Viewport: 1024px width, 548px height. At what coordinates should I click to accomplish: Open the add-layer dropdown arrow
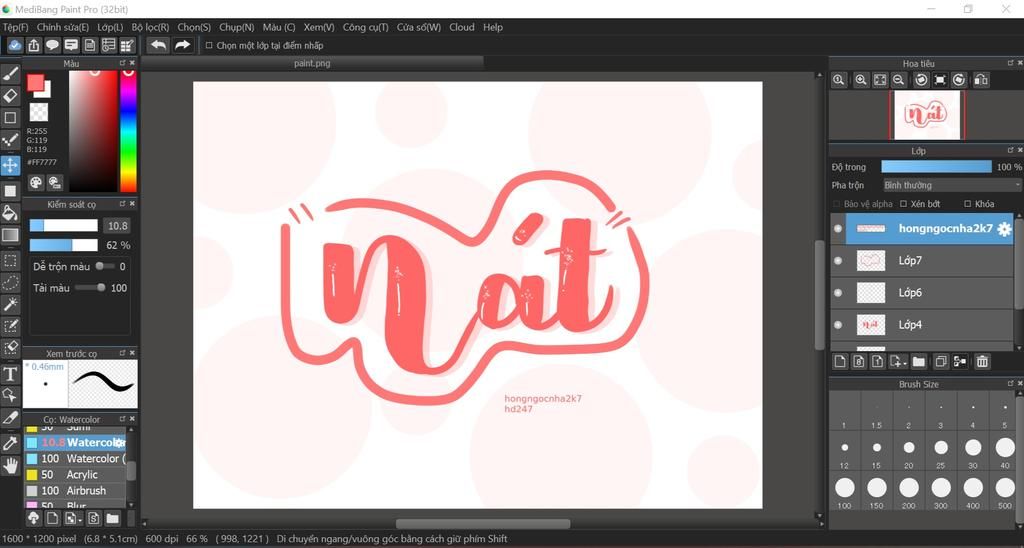906,363
